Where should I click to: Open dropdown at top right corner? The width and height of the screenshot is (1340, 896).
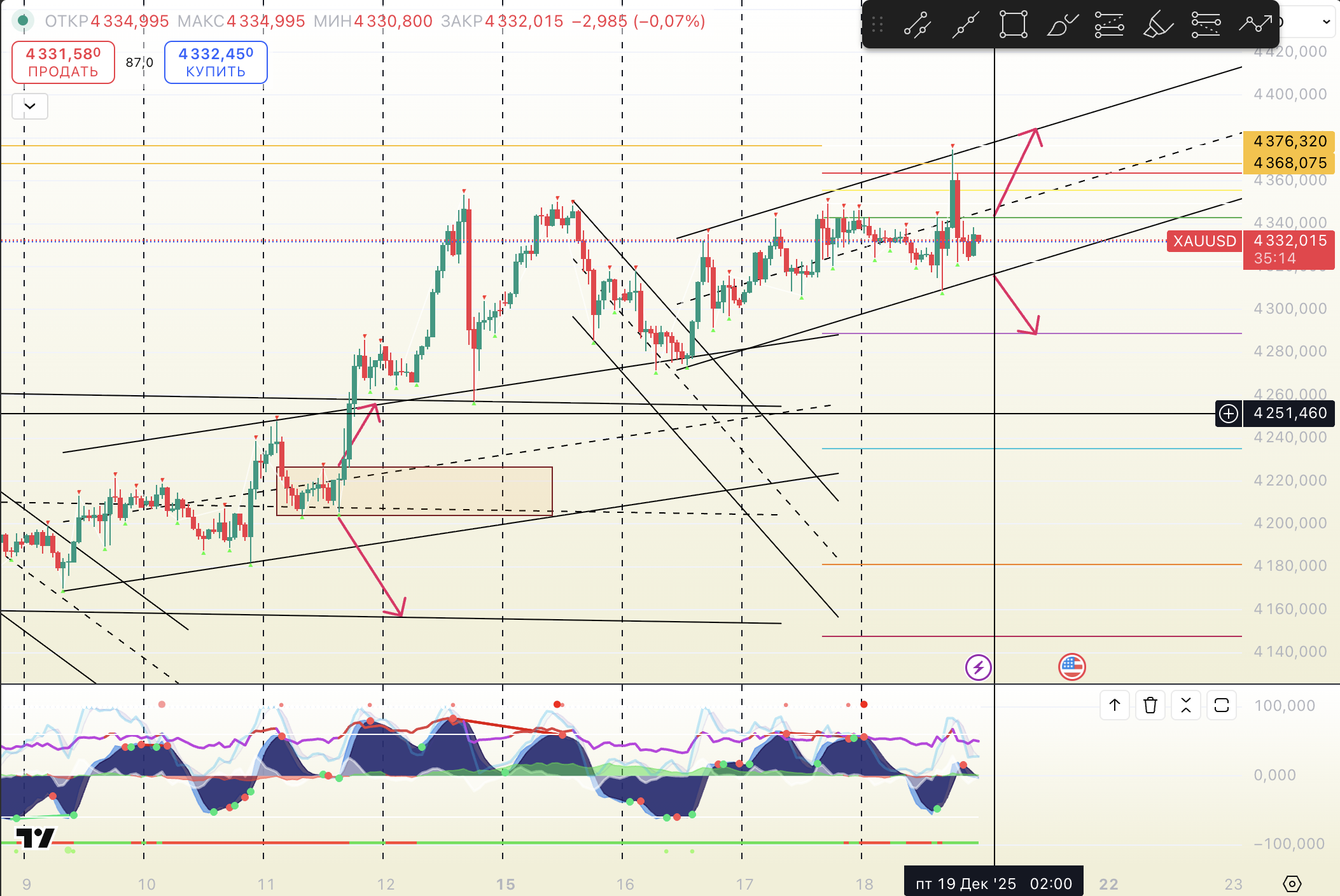[1326, 22]
